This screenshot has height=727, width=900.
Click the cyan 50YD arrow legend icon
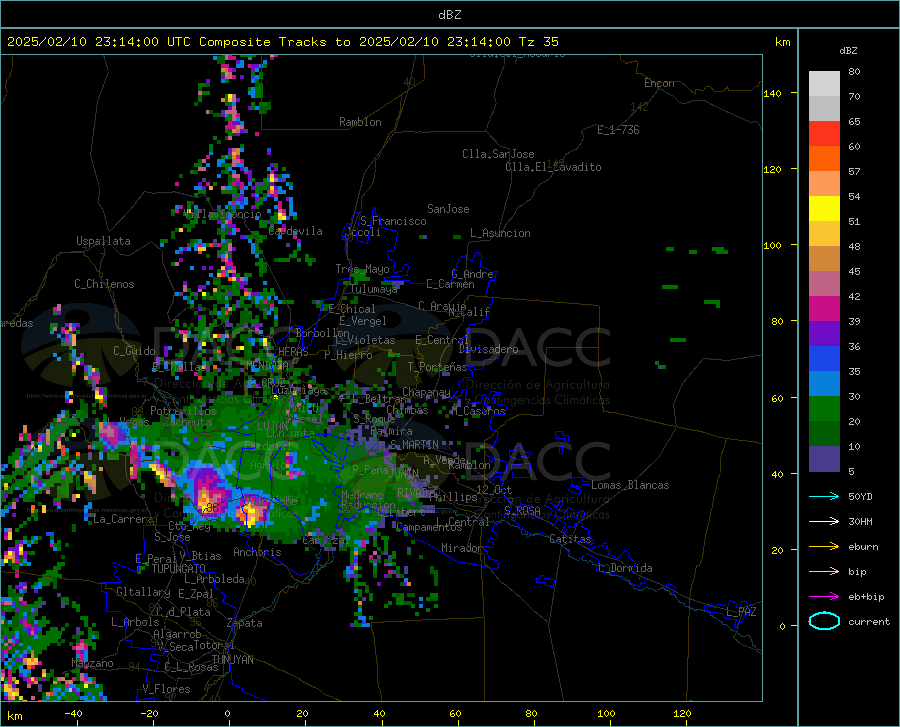tap(824, 496)
